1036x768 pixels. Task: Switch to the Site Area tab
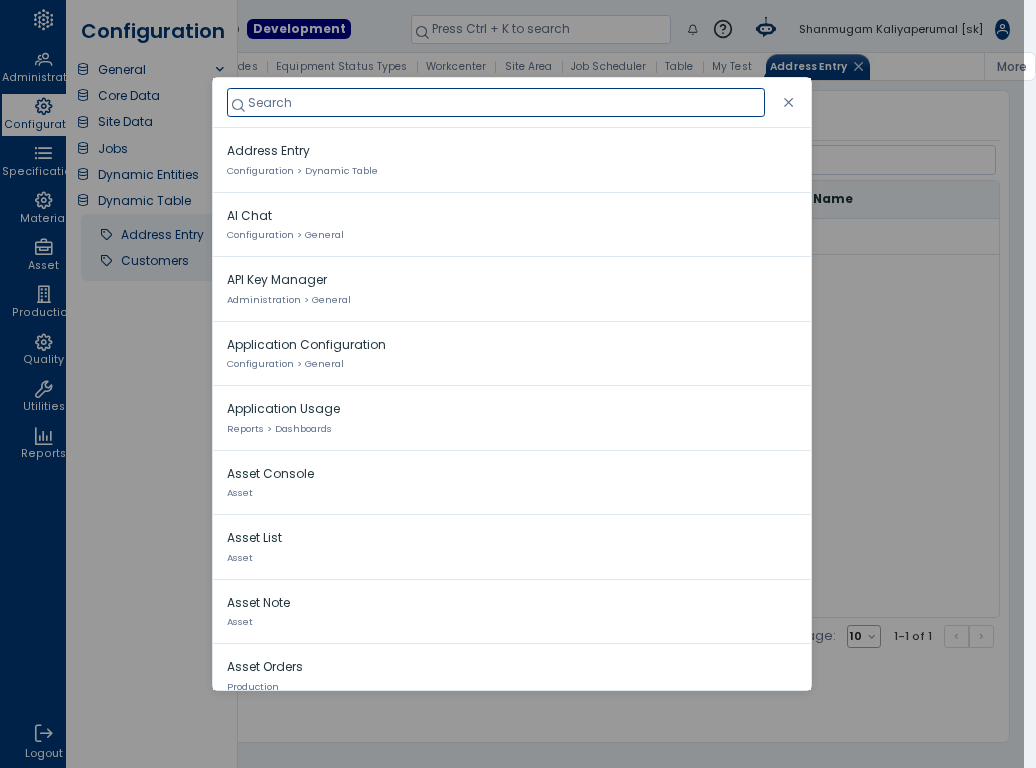(528, 66)
